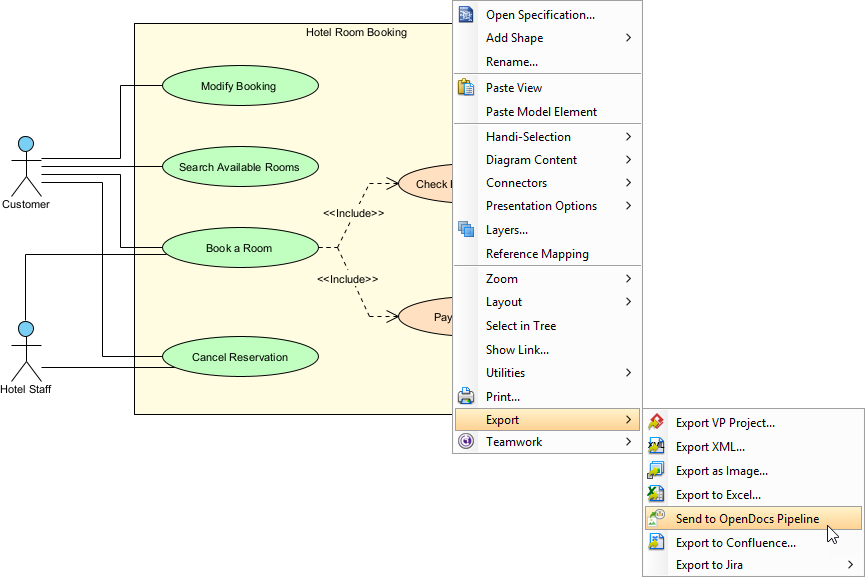This screenshot has width=865, height=577.
Task: Select the Book a Room use case
Action: 240,248
